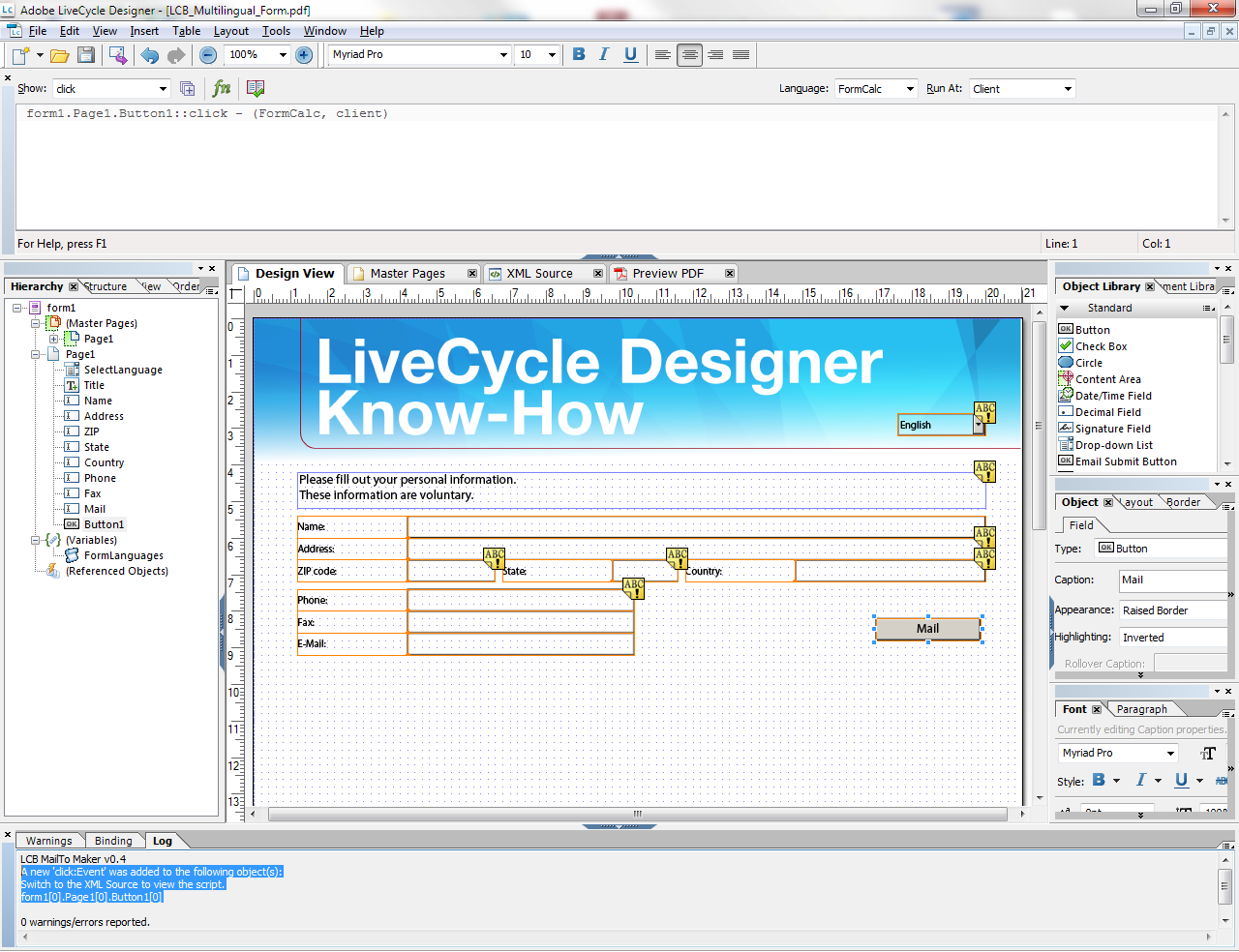Viewport: 1239px width, 952px height.
Task: Click the English language dropdown on form
Action: click(941, 425)
